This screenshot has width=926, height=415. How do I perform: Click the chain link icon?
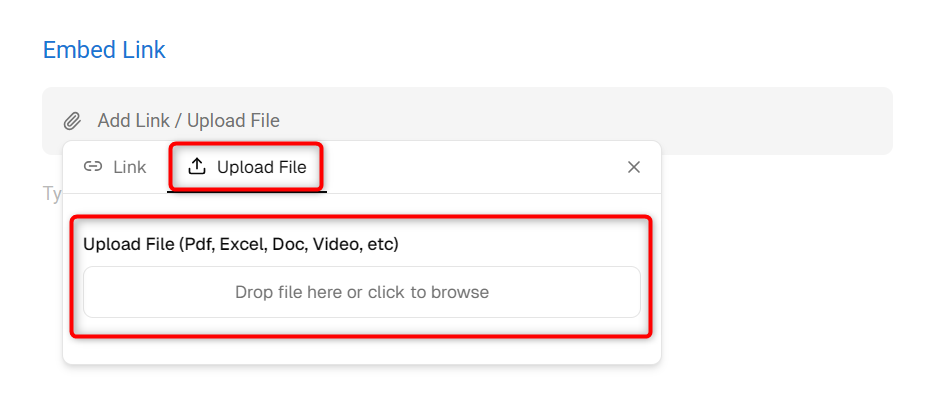coord(93,167)
